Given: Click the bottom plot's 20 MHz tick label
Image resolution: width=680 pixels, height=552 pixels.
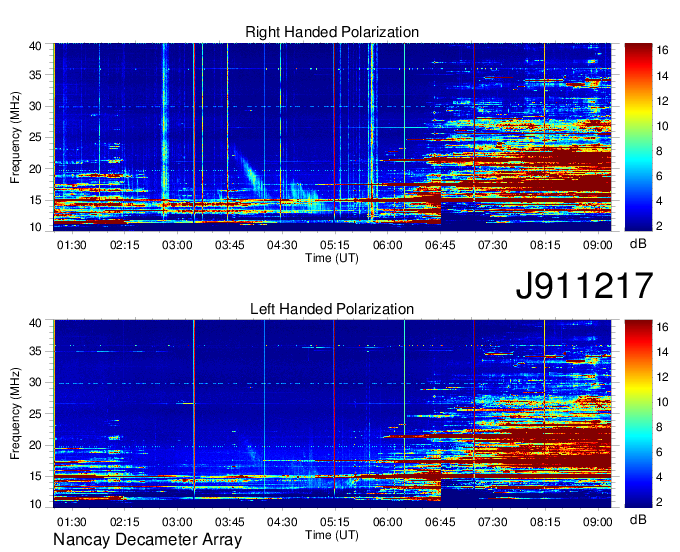Looking at the screenshot, I should pos(35,445).
